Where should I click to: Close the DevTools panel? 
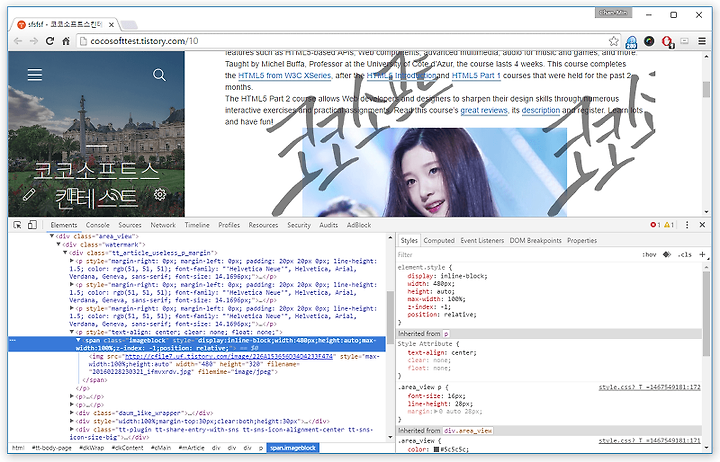pyautogui.click(x=702, y=225)
